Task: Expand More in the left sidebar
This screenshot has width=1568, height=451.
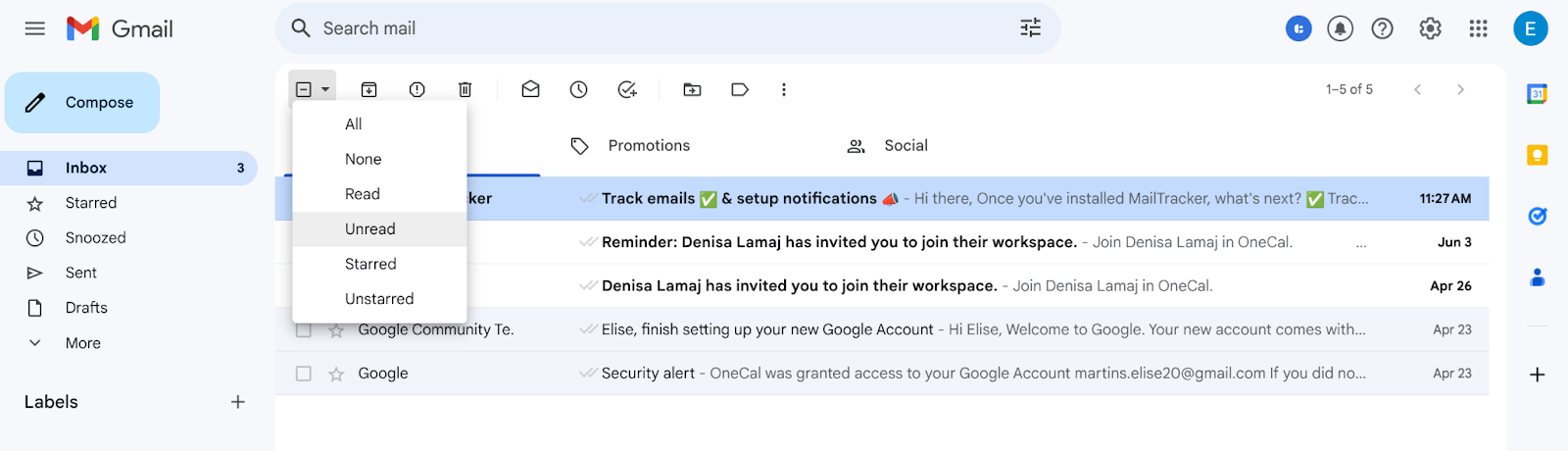Action: (83, 343)
